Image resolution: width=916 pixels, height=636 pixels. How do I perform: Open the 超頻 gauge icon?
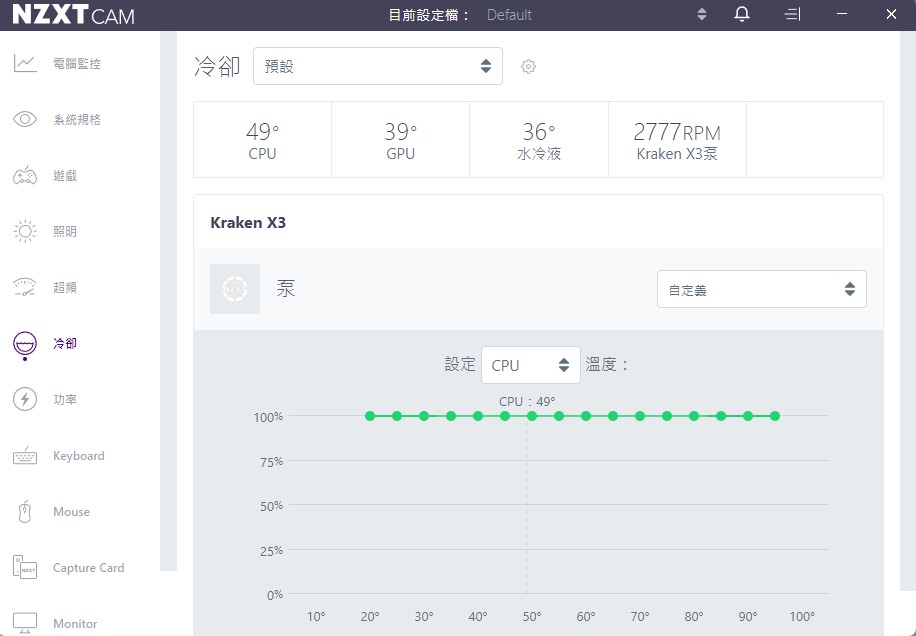pyautogui.click(x=25, y=287)
